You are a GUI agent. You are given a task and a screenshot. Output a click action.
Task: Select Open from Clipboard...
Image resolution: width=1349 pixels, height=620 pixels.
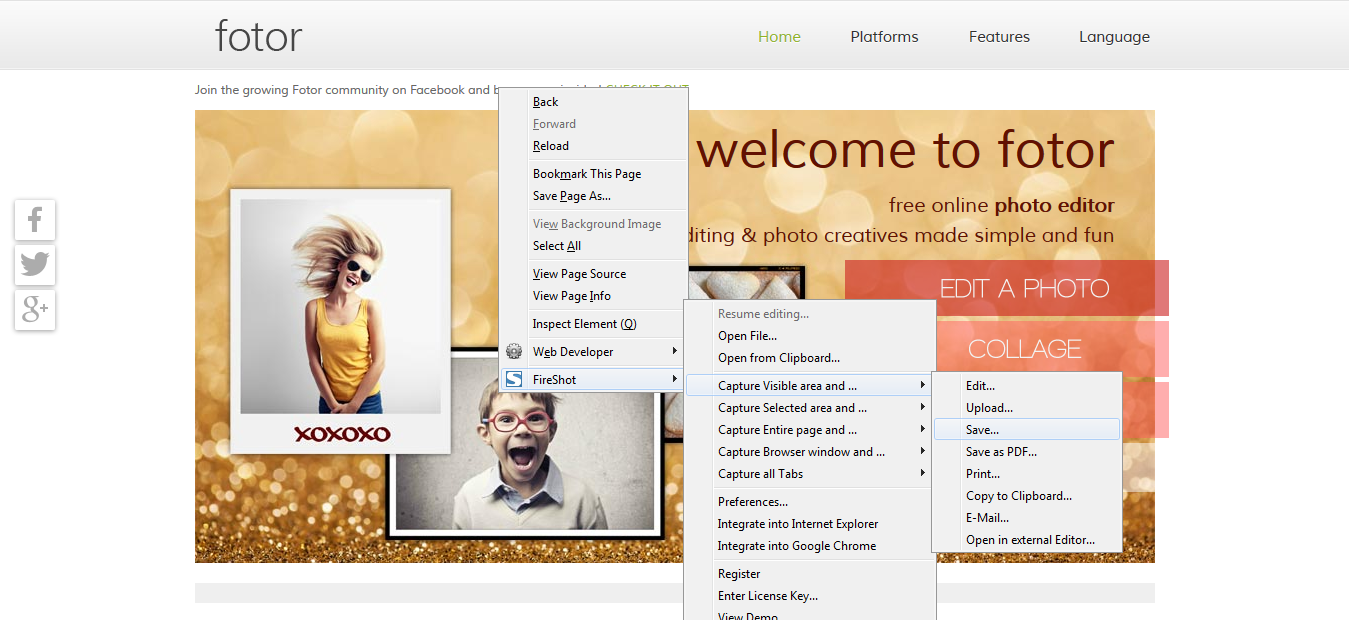[x=810, y=358]
